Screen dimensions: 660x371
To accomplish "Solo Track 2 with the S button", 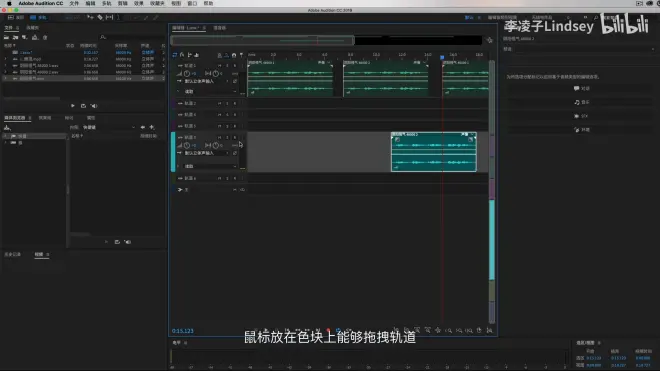I will 227,103.
